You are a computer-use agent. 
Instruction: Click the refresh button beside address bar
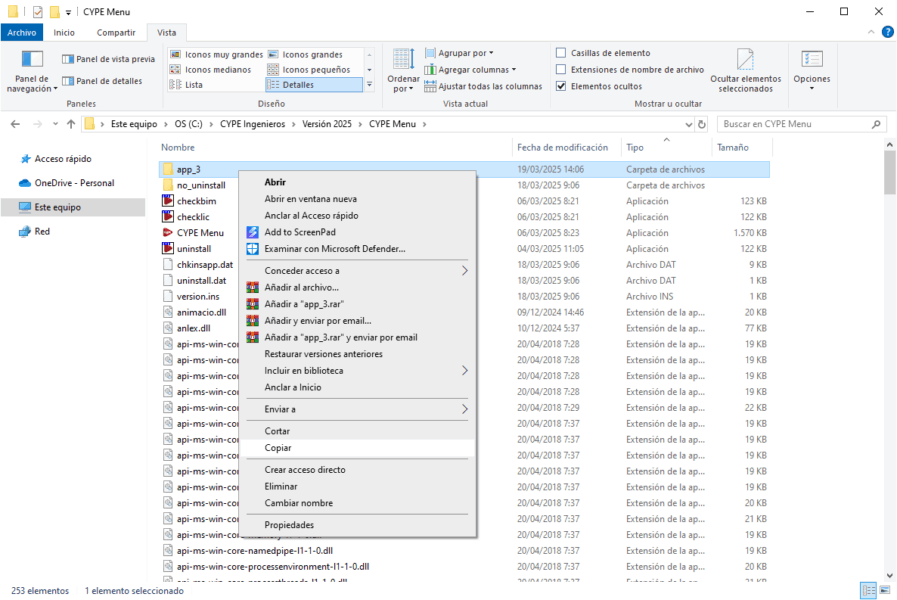(702, 125)
